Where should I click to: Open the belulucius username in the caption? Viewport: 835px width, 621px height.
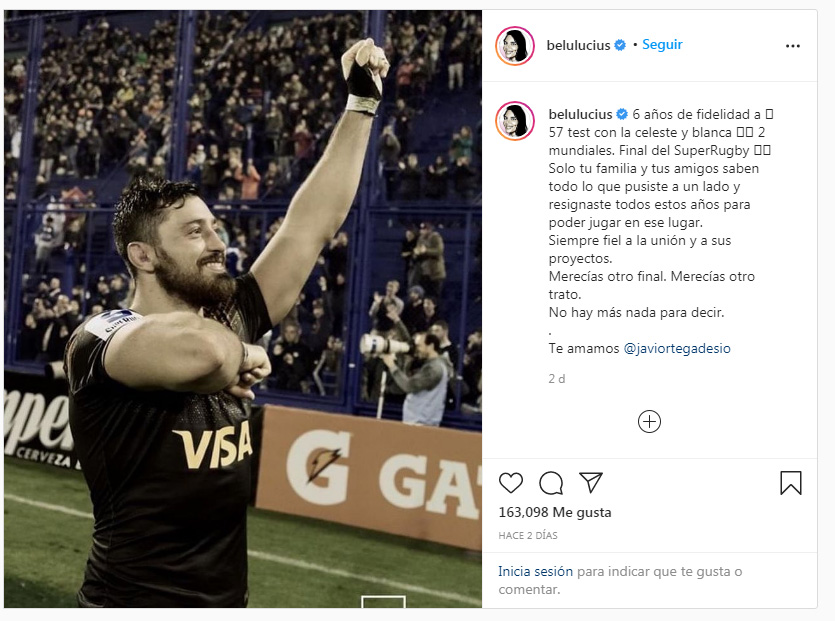pyautogui.click(x=580, y=114)
